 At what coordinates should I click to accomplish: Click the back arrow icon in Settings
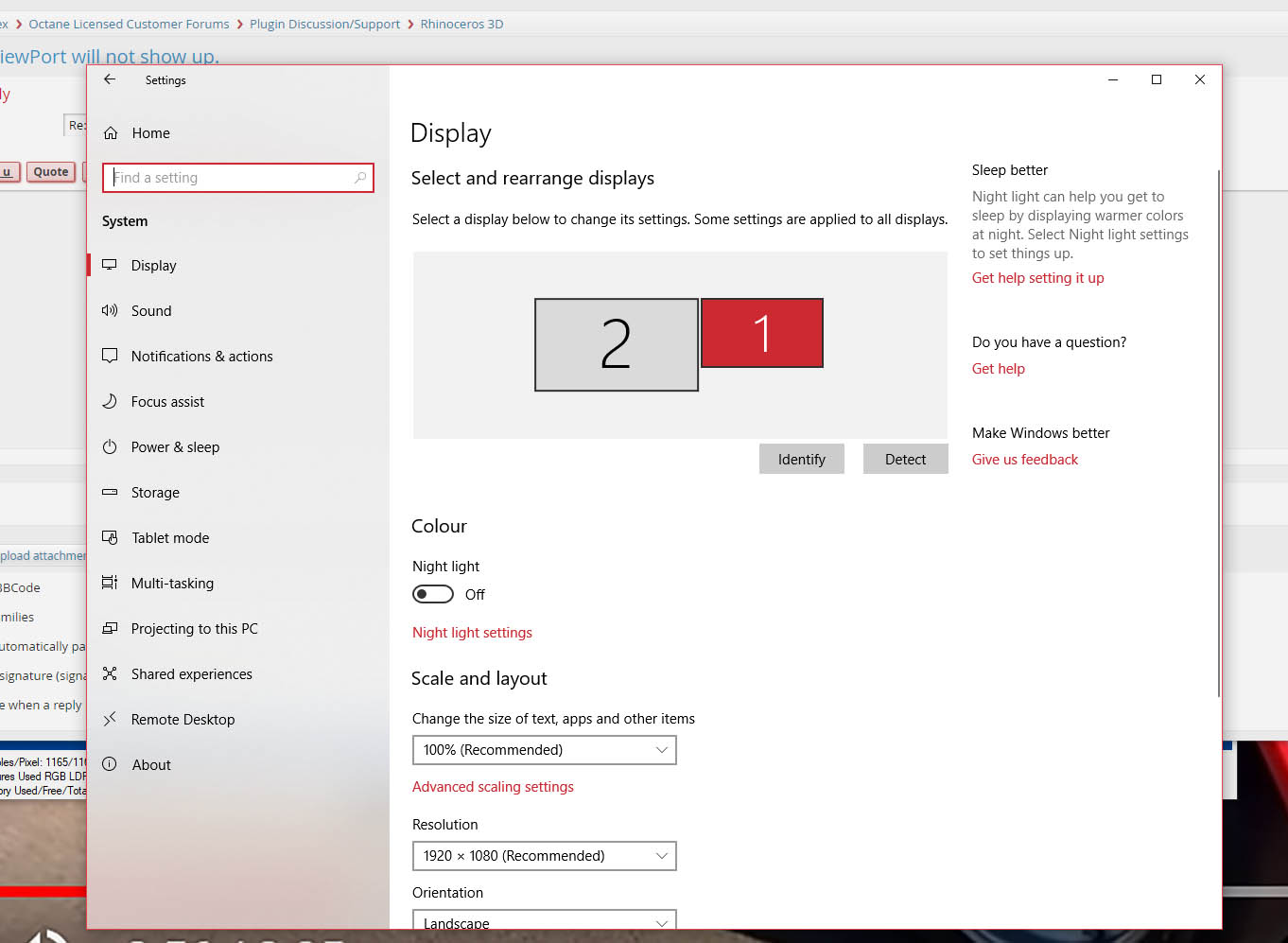click(x=110, y=79)
